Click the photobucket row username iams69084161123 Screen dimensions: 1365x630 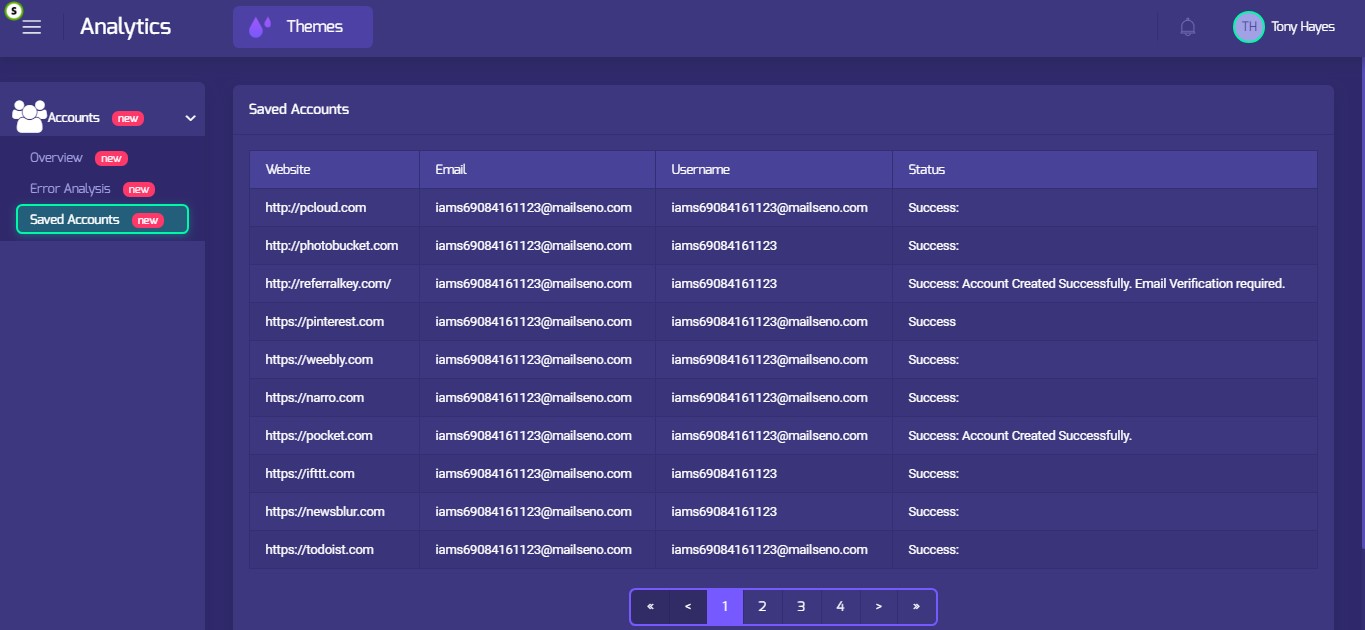[724, 246]
